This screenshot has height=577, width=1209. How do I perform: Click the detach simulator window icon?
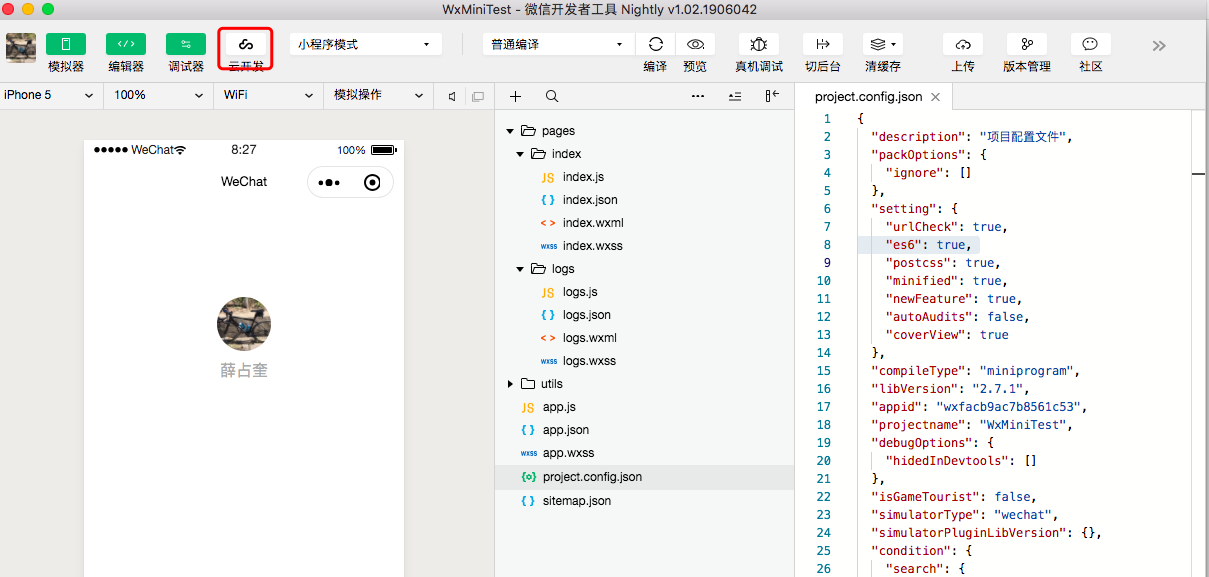(x=478, y=96)
